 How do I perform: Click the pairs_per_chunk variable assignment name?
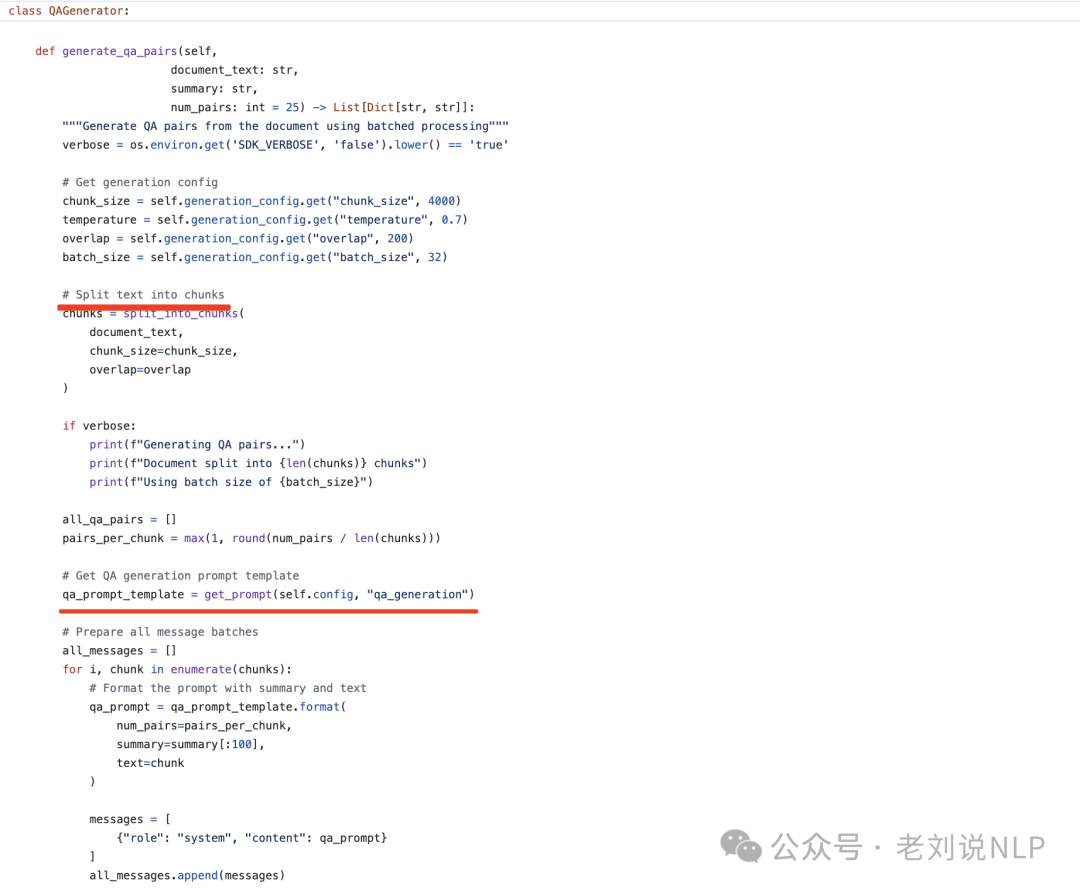(113, 538)
